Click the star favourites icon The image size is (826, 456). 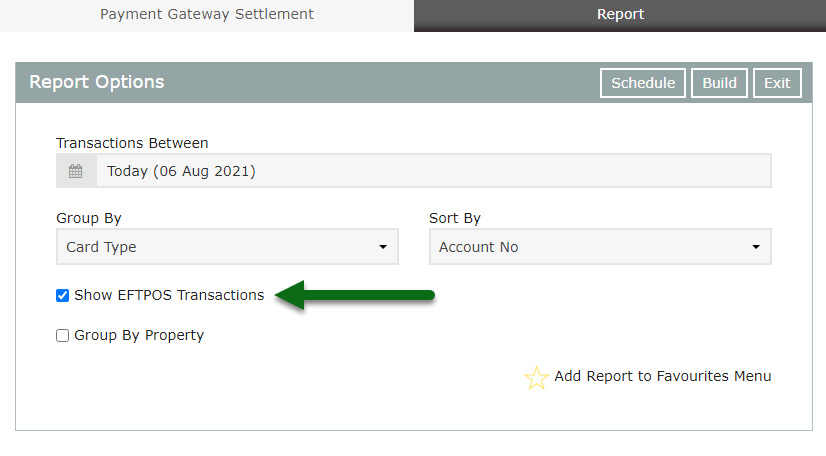tap(537, 377)
